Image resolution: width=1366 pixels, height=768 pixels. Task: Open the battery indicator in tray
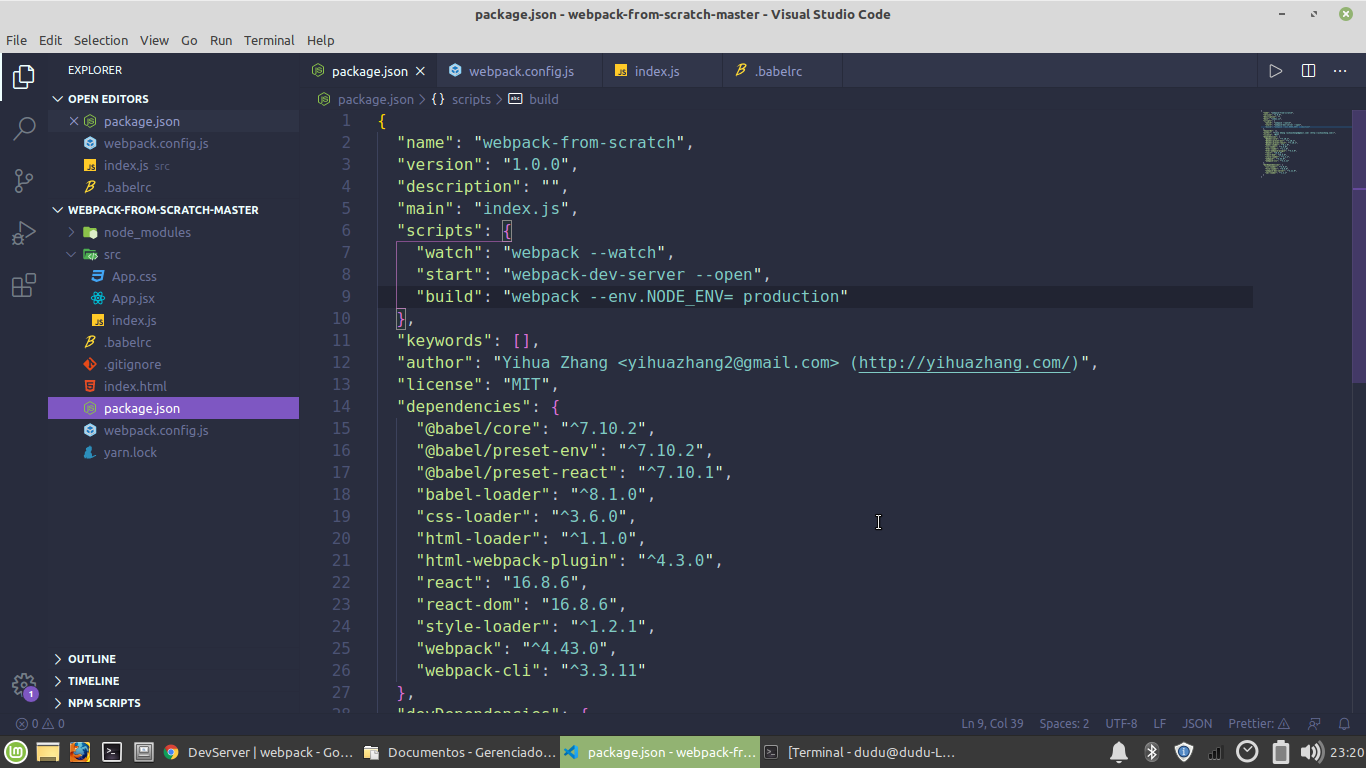[1280, 752]
